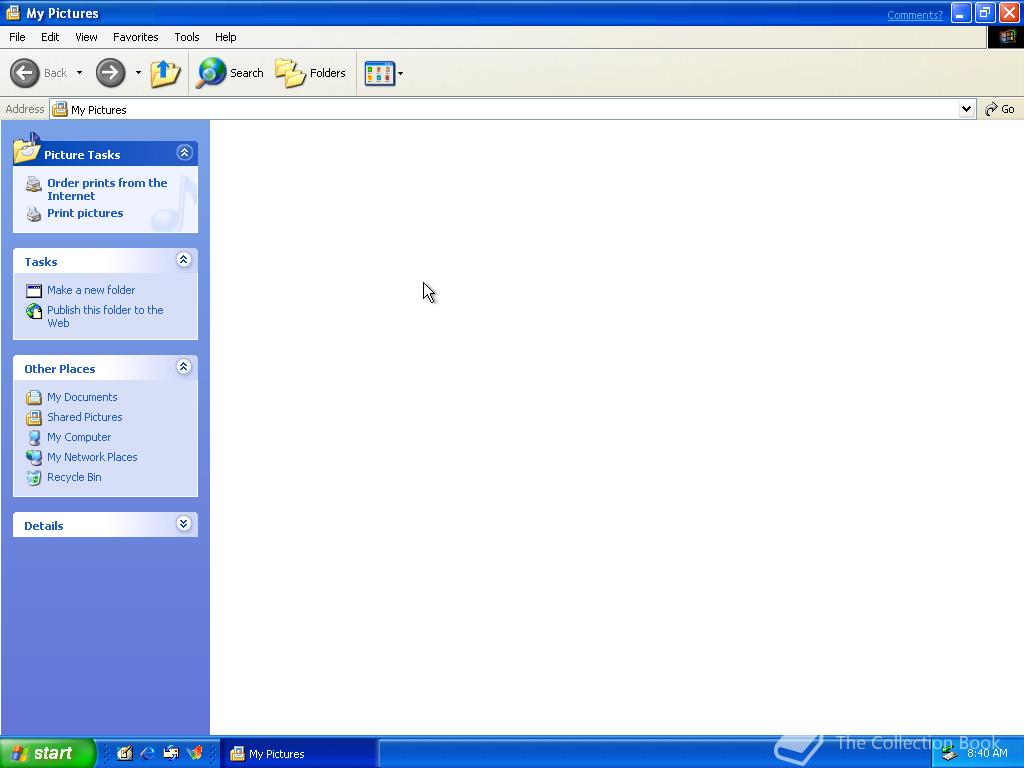Click the Go button

coord(1000,109)
